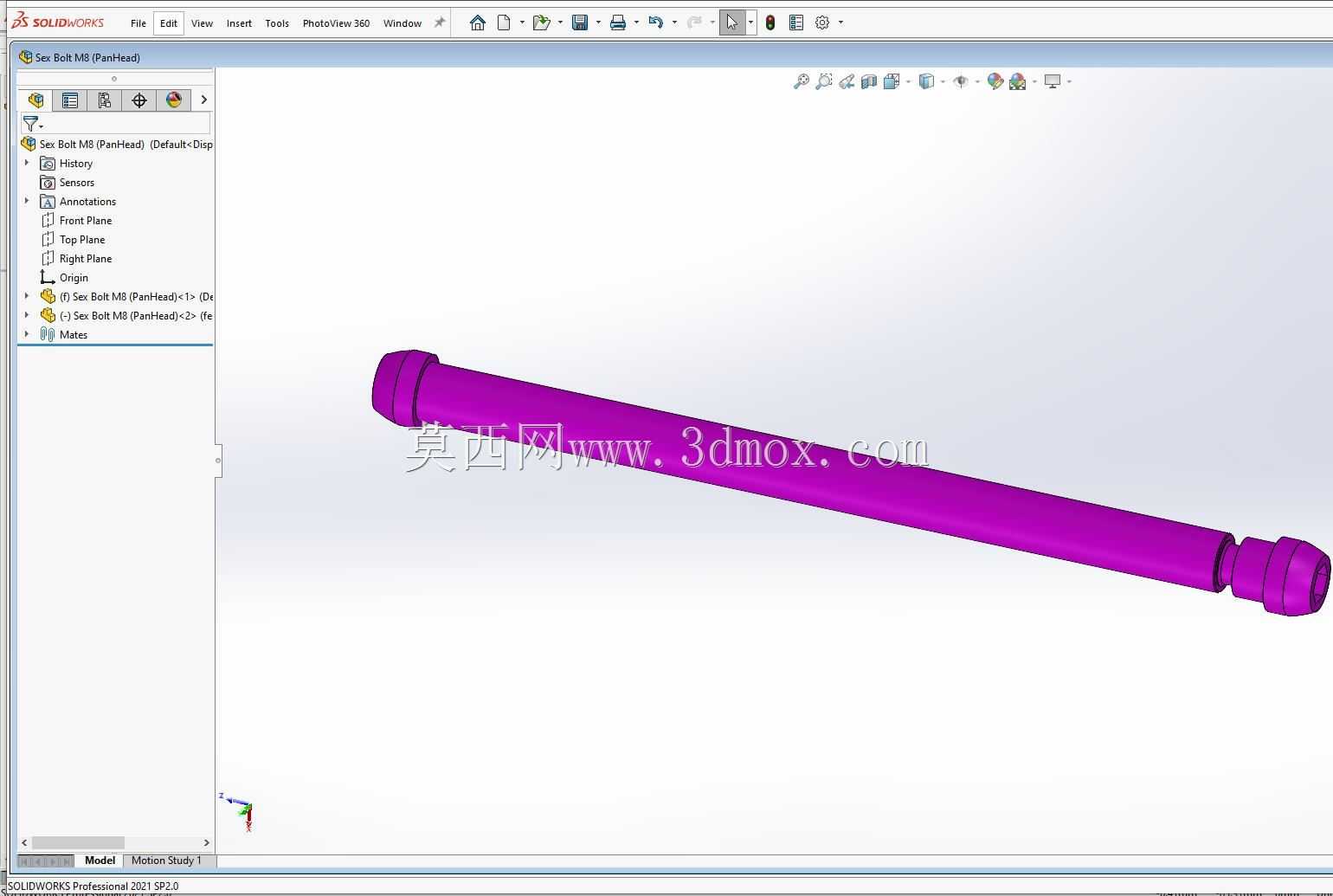The image size is (1333, 896).
Task: Expand the Mates folder
Action: [x=27, y=334]
